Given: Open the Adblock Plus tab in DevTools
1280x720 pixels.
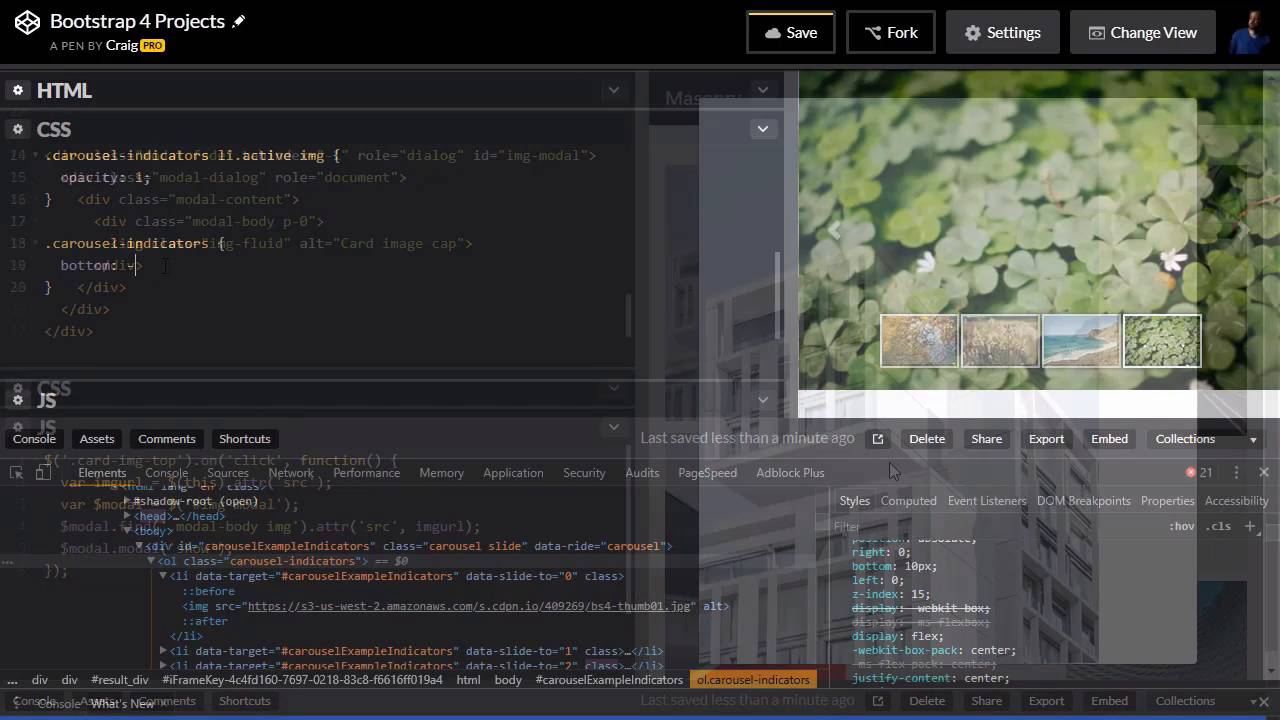Looking at the screenshot, I should pos(790,473).
